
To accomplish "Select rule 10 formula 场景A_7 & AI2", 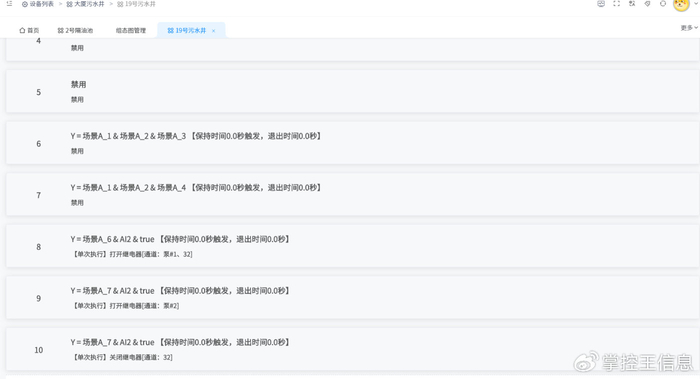I will 180,342.
